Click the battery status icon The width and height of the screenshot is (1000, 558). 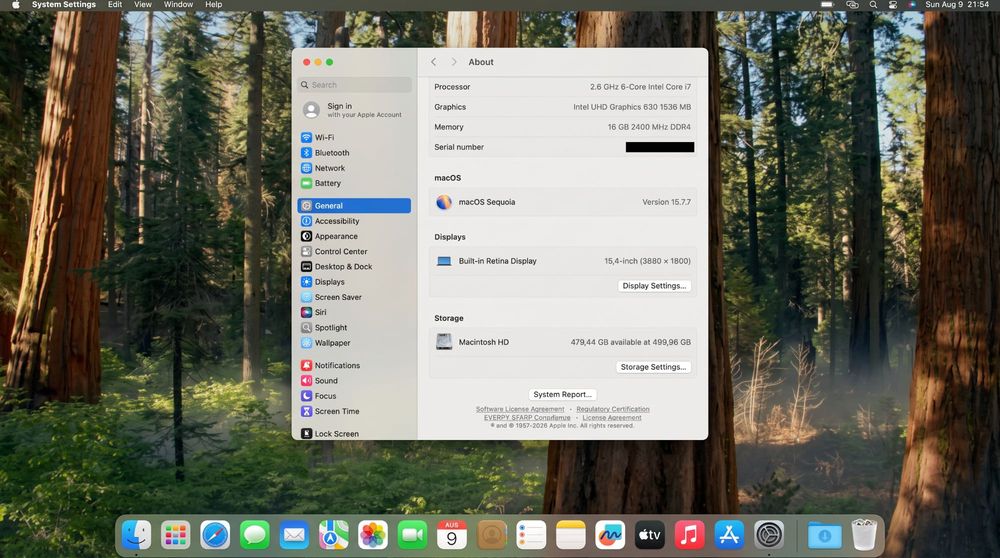(827, 4)
